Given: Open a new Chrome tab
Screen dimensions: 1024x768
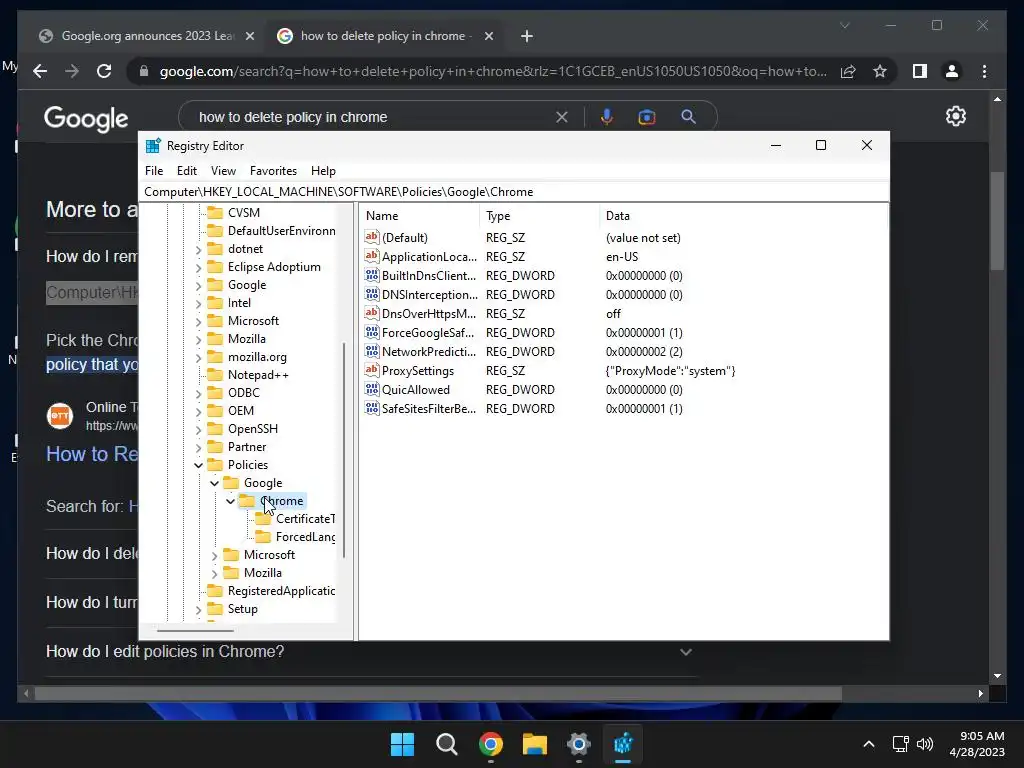Looking at the screenshot, I should coord(527,36).
